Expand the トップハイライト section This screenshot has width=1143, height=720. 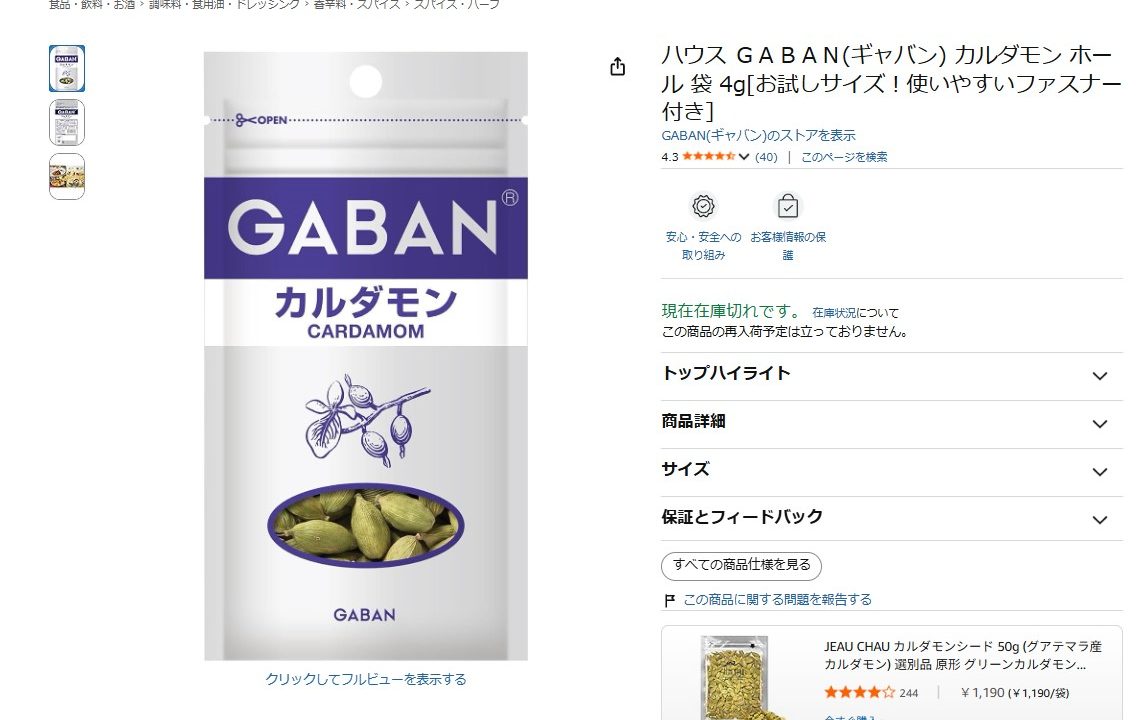point(892,375)
